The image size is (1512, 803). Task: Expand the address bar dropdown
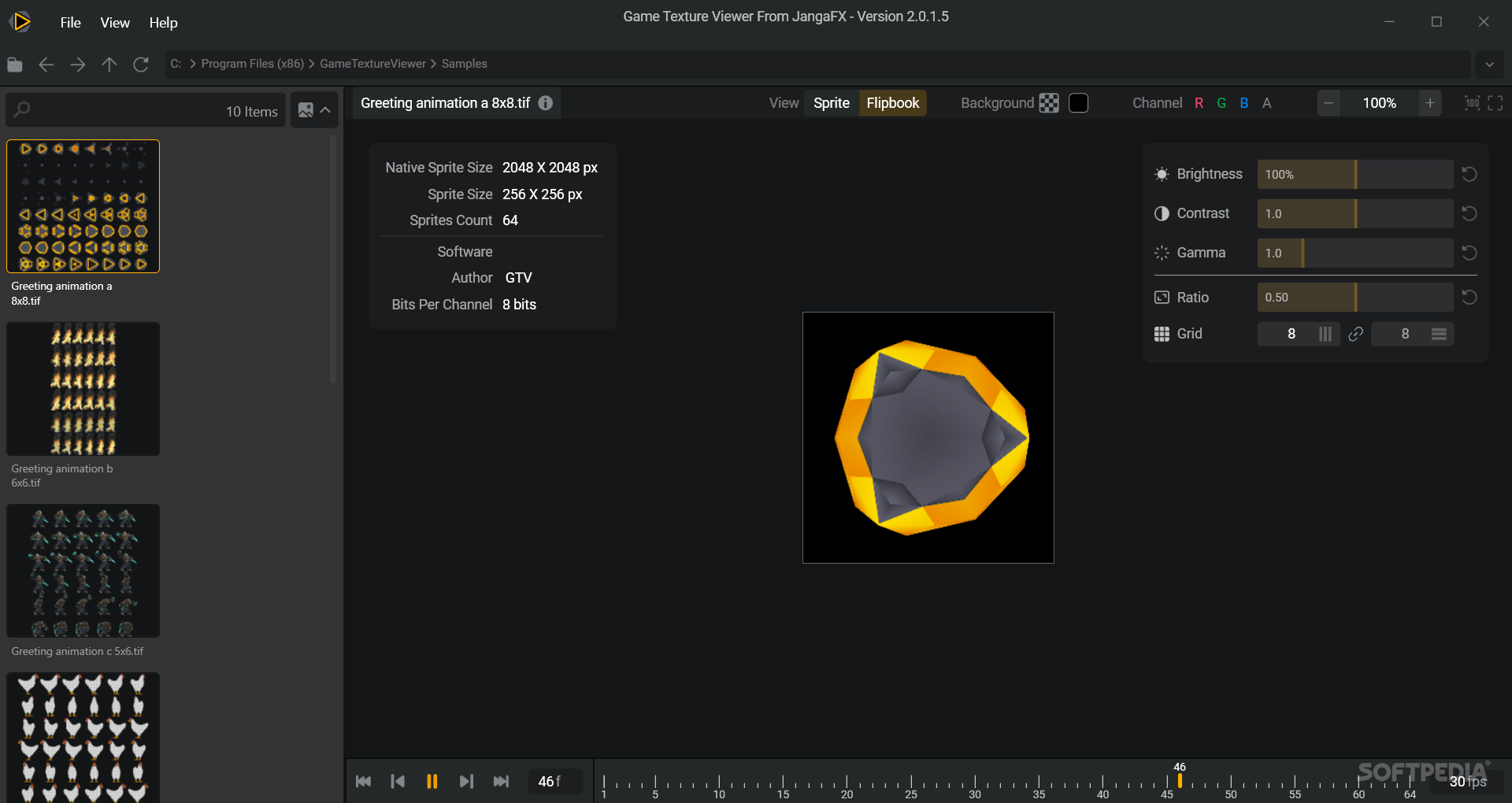coord(1490,65)
